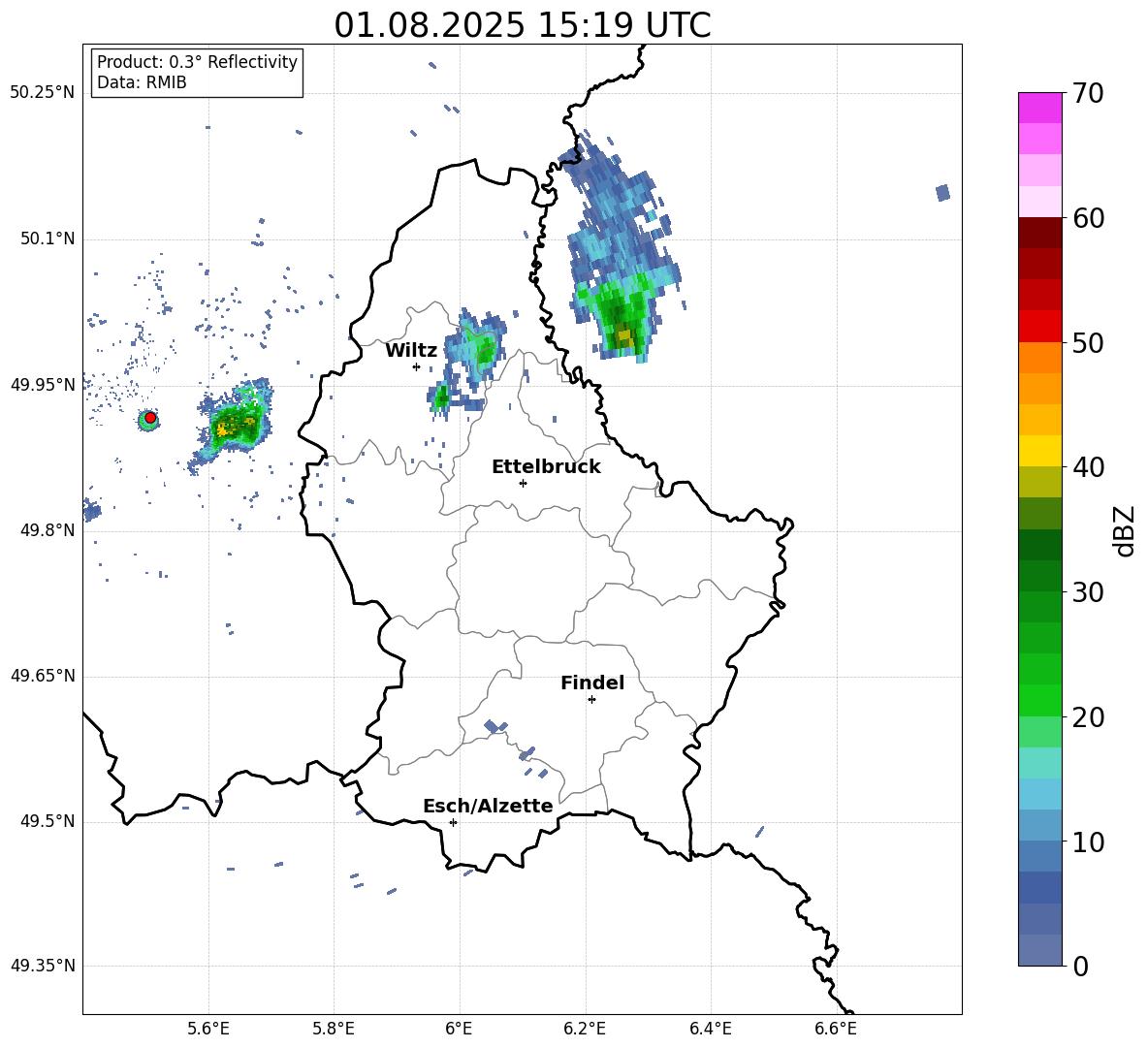This screenshot has height=1048, width=1148.
Task: Click the isolated blue echo at far right
Action: pyautogui.click(x=943, y=193)
